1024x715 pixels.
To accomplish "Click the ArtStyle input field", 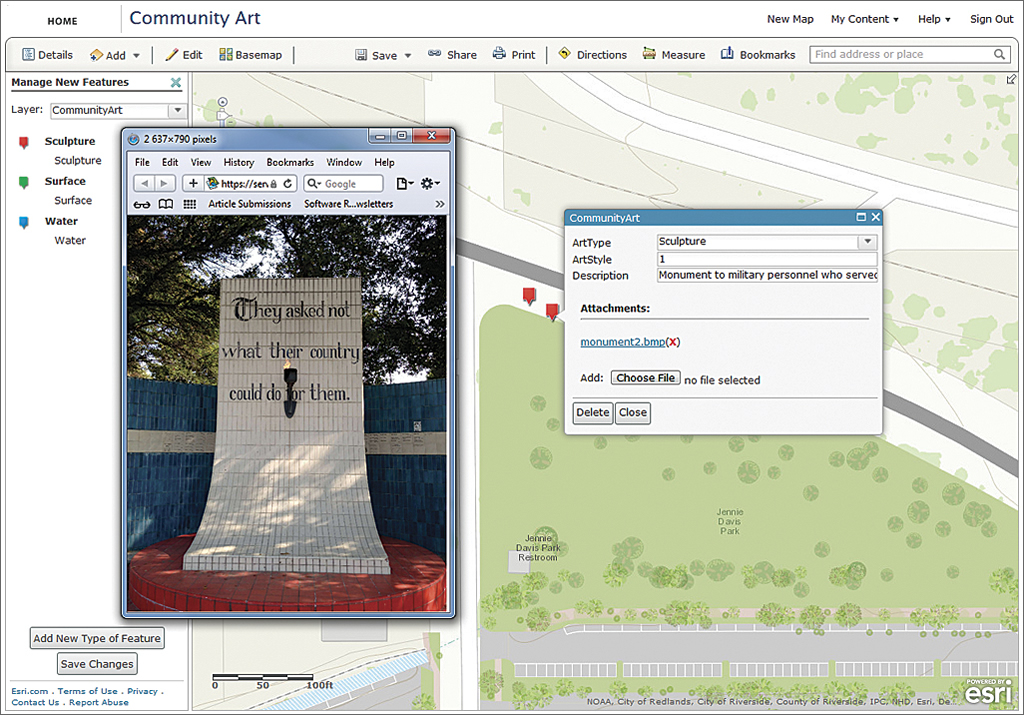I will pos(767,259).
